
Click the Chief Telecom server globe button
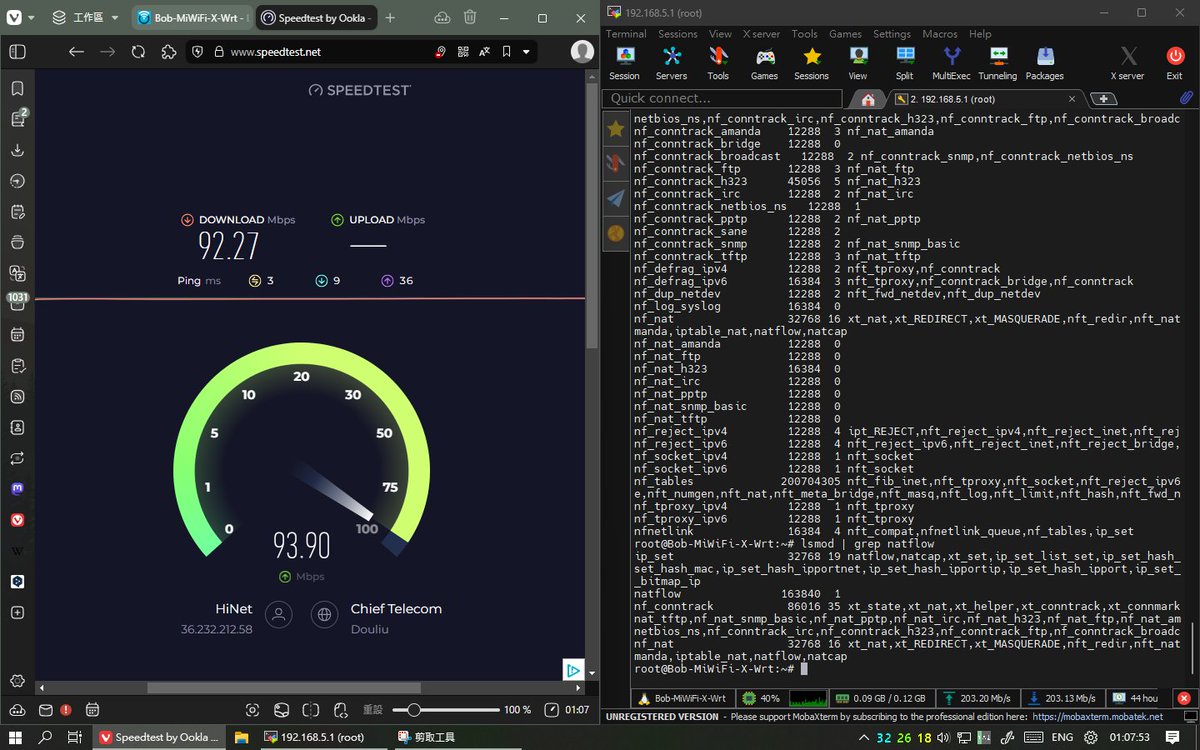(x=324, y=614)
